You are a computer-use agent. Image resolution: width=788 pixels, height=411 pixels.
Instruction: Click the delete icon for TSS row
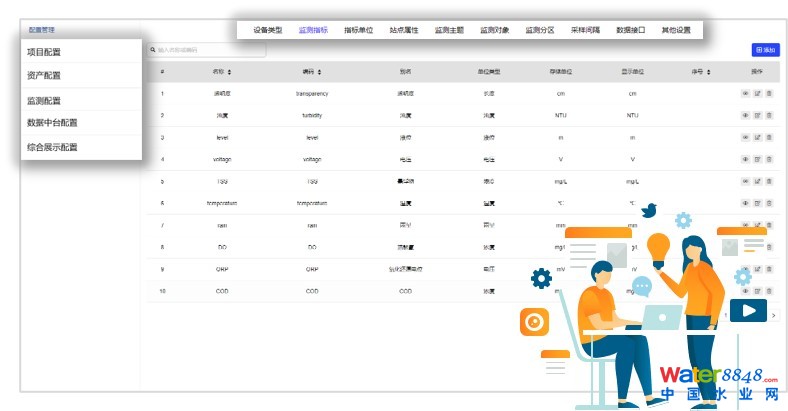click(769, 181)
